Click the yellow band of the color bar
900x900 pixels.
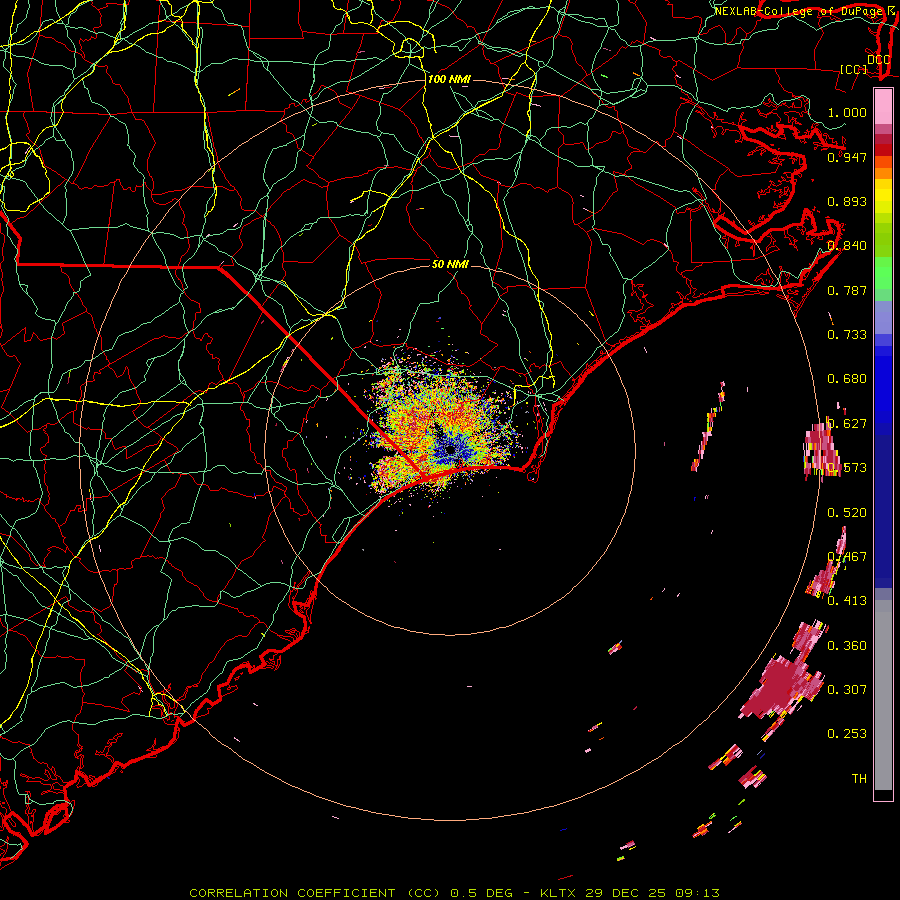(883, 196)
